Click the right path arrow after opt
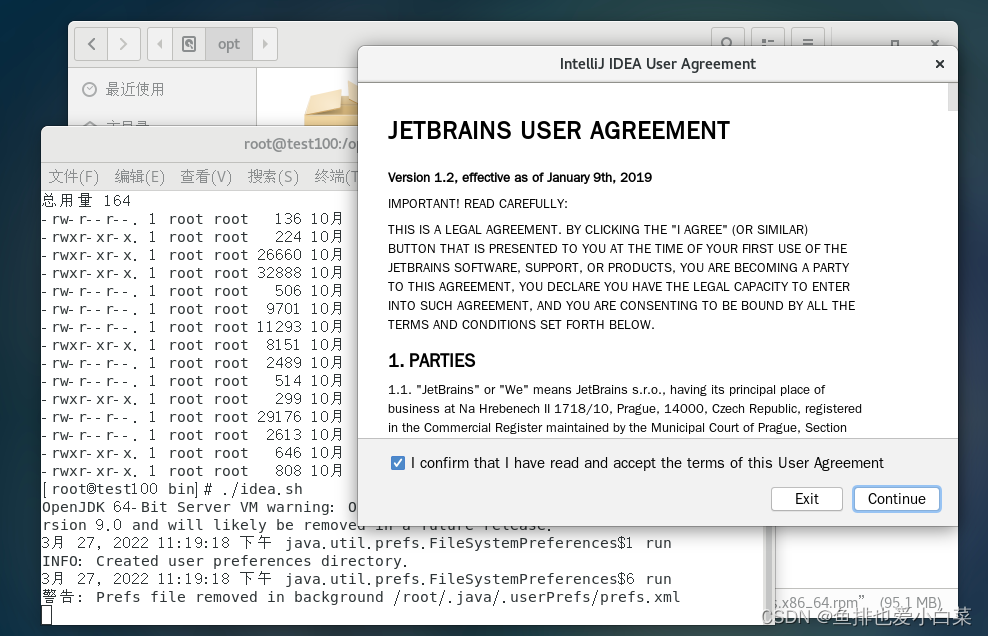This screenshot has height=636, width=988. tap(265, 44)
